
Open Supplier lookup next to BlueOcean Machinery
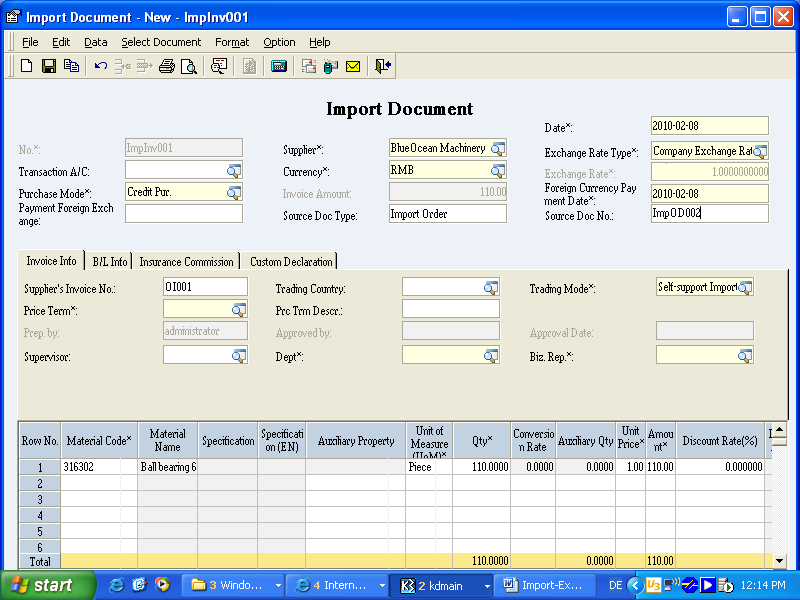(x=497, y=148)
